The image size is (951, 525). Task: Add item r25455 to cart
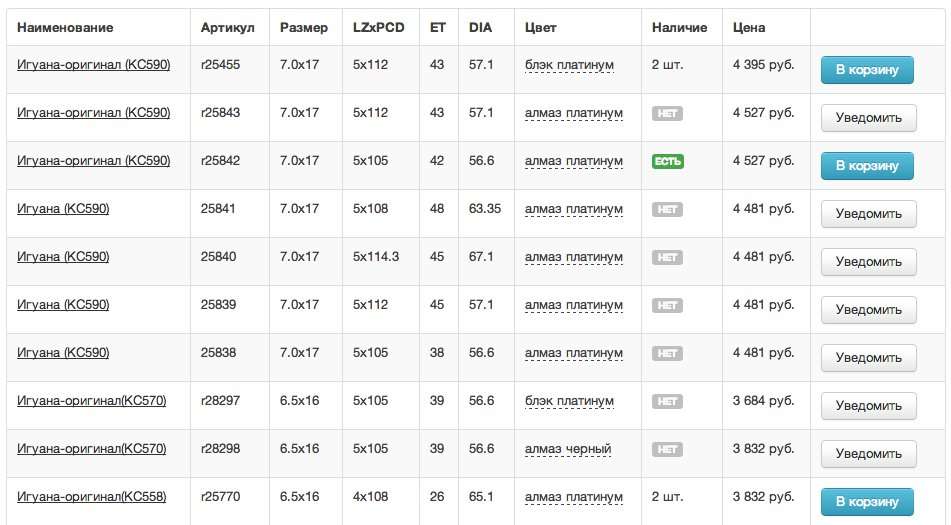(867, 70)
